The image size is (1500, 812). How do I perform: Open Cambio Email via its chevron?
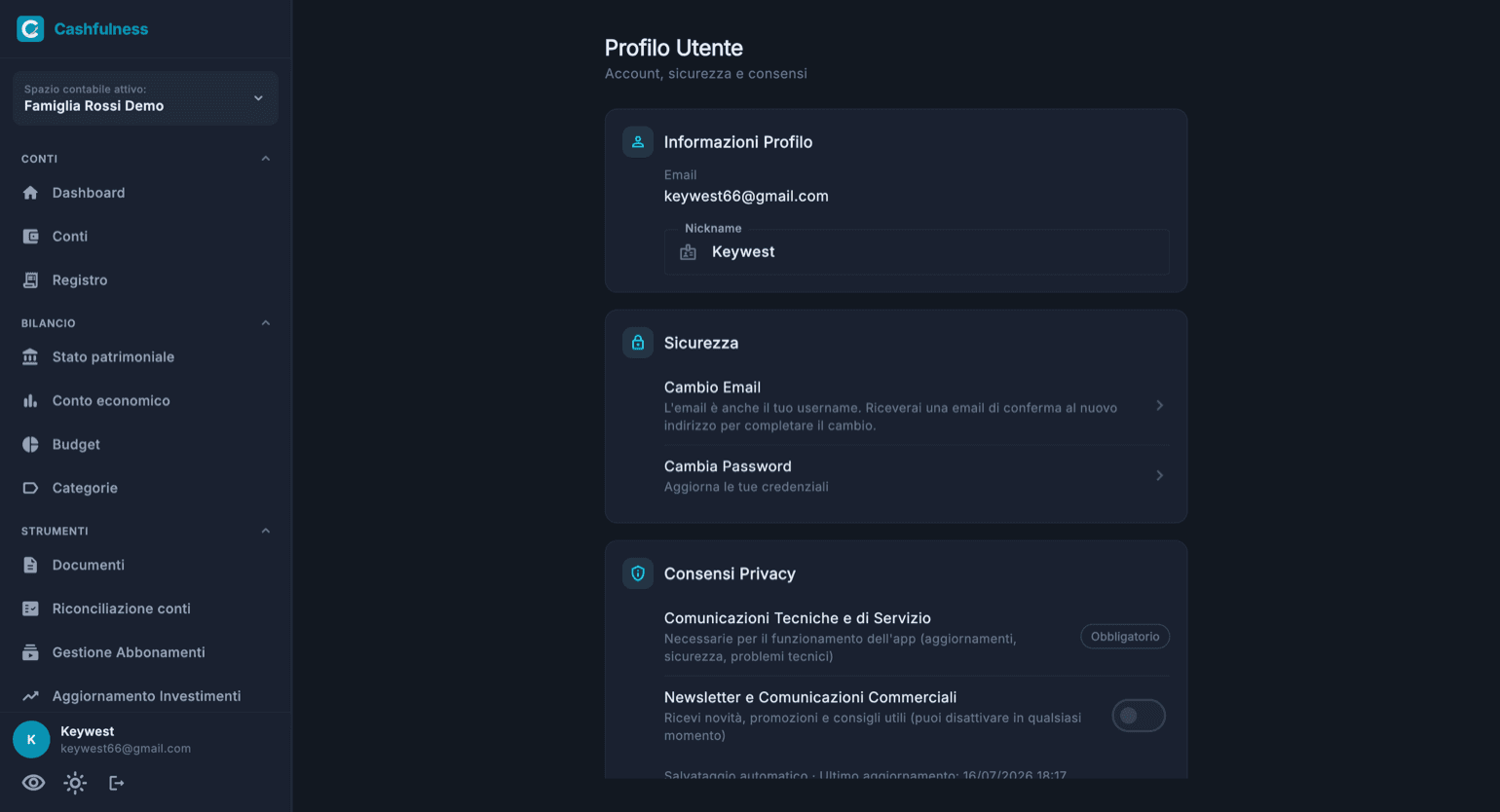point(1159,406)
